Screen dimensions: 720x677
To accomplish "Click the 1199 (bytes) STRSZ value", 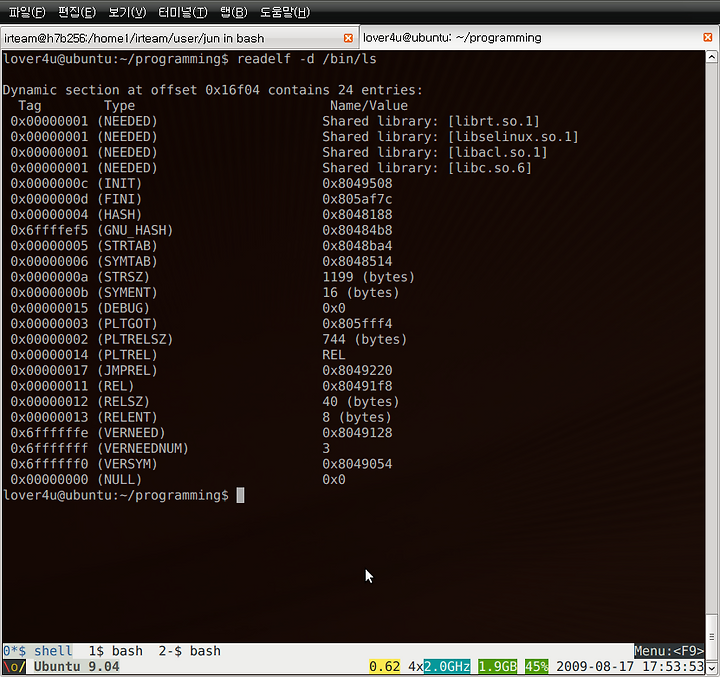I will click(x=368, y=277).
